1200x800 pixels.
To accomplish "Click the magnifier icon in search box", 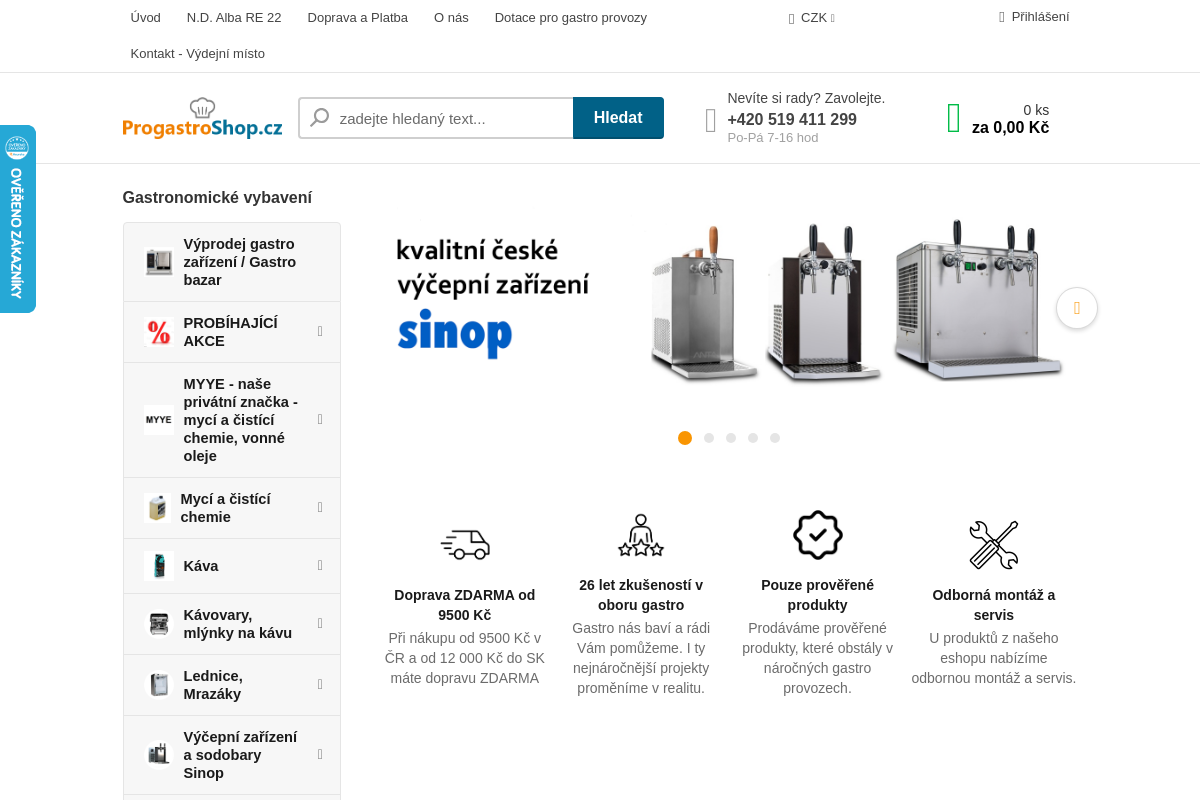I will [x=320, y=118].
